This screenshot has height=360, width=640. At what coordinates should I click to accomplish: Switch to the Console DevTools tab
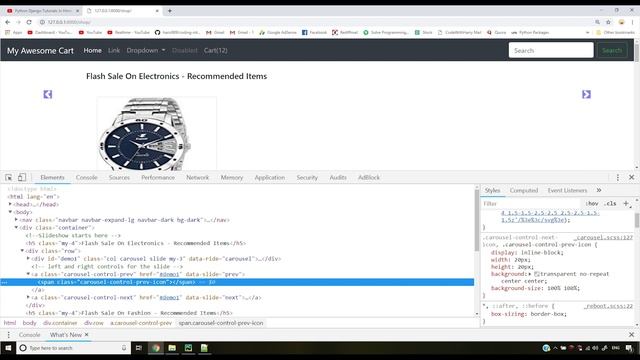coord(87,177)
